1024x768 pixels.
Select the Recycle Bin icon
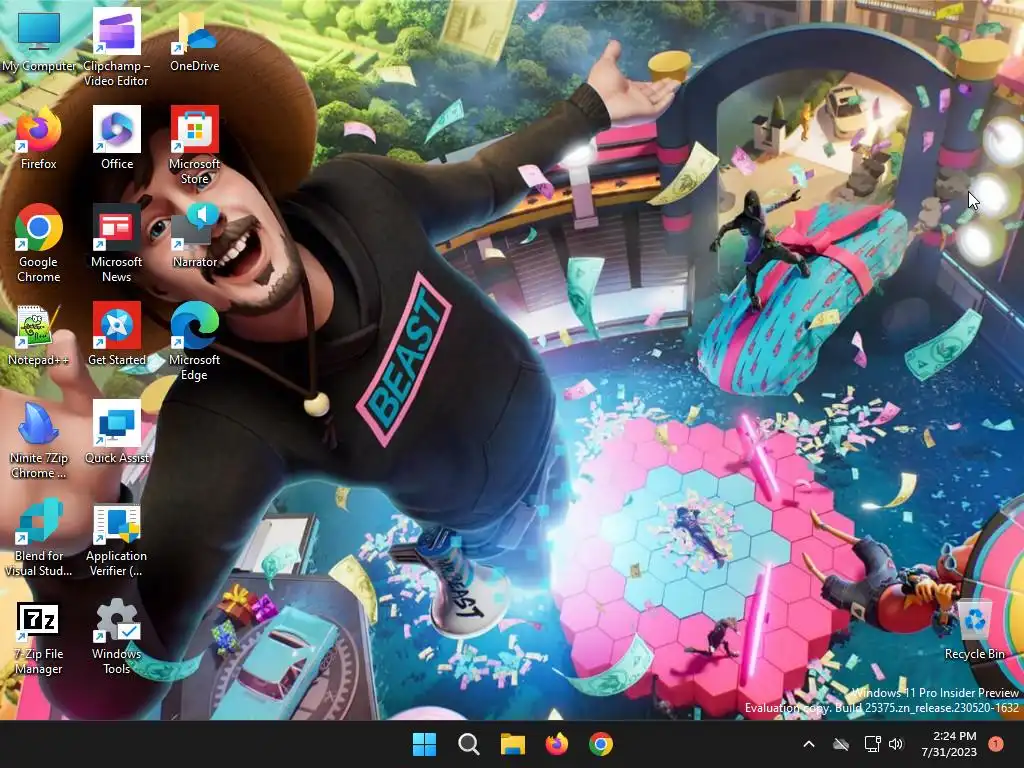tap(974, 632)
